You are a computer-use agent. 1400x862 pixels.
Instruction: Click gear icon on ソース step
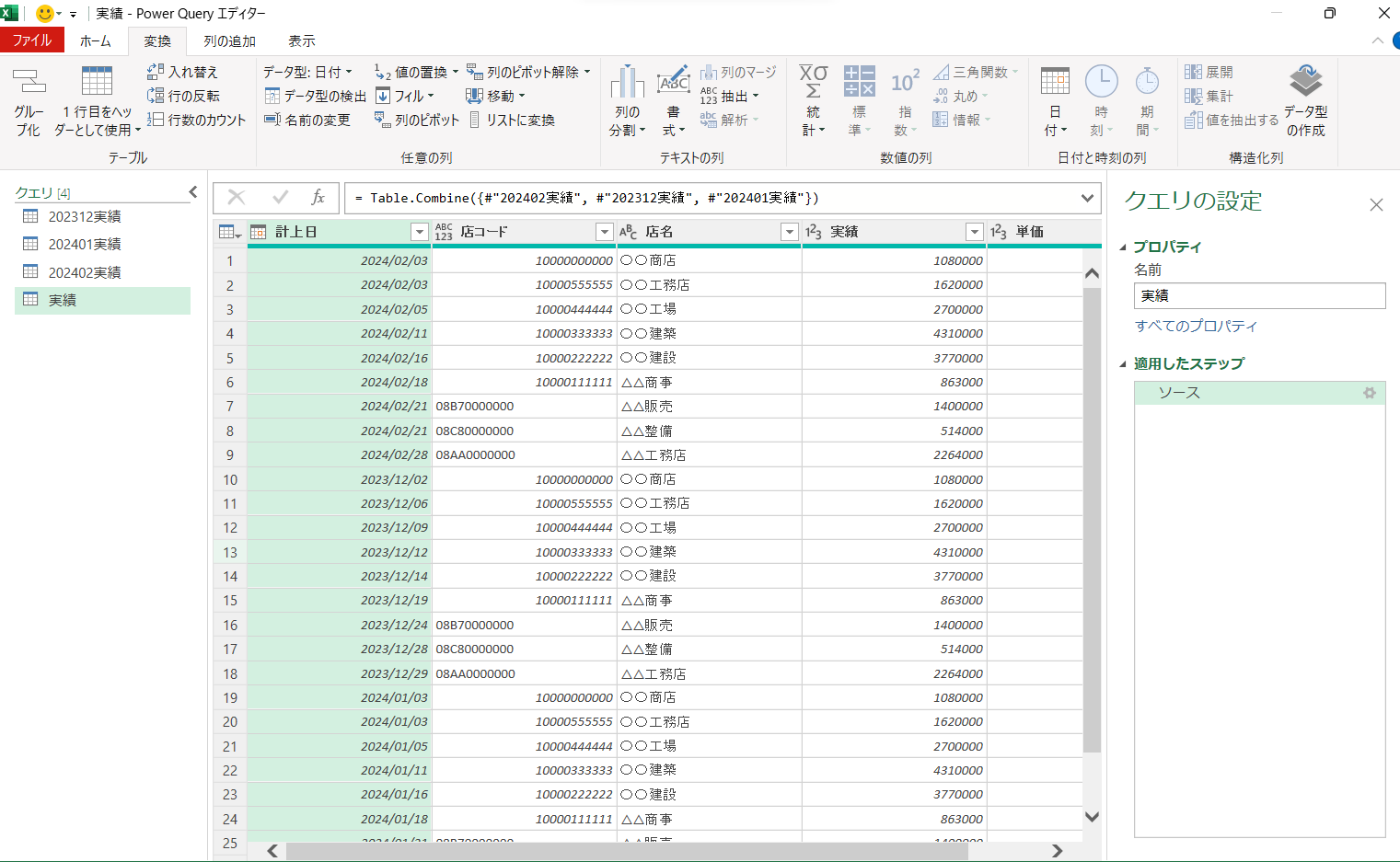tap(1370, 393)
